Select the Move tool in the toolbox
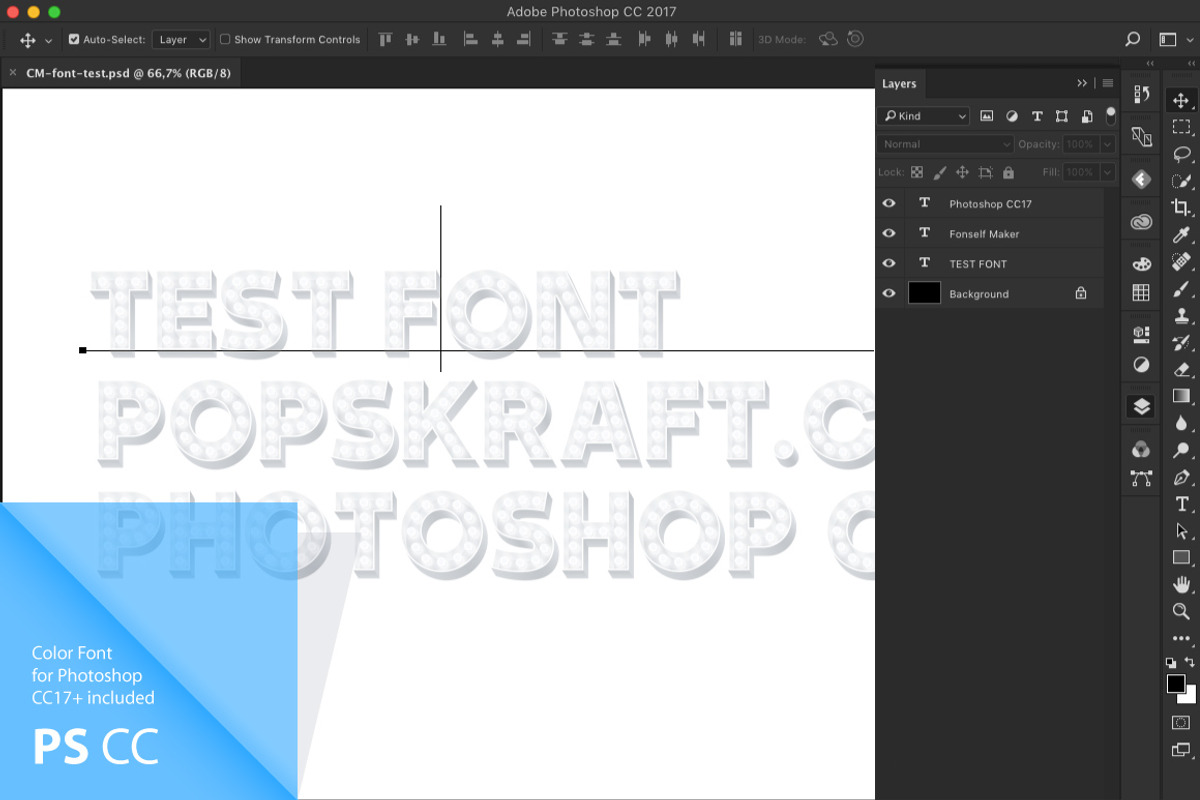 (x=1181, y=100)
